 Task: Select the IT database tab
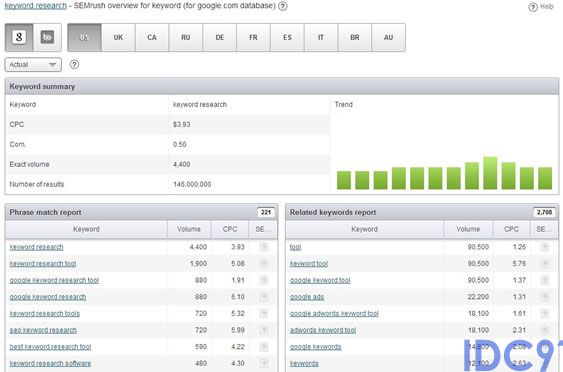point(321,37)
